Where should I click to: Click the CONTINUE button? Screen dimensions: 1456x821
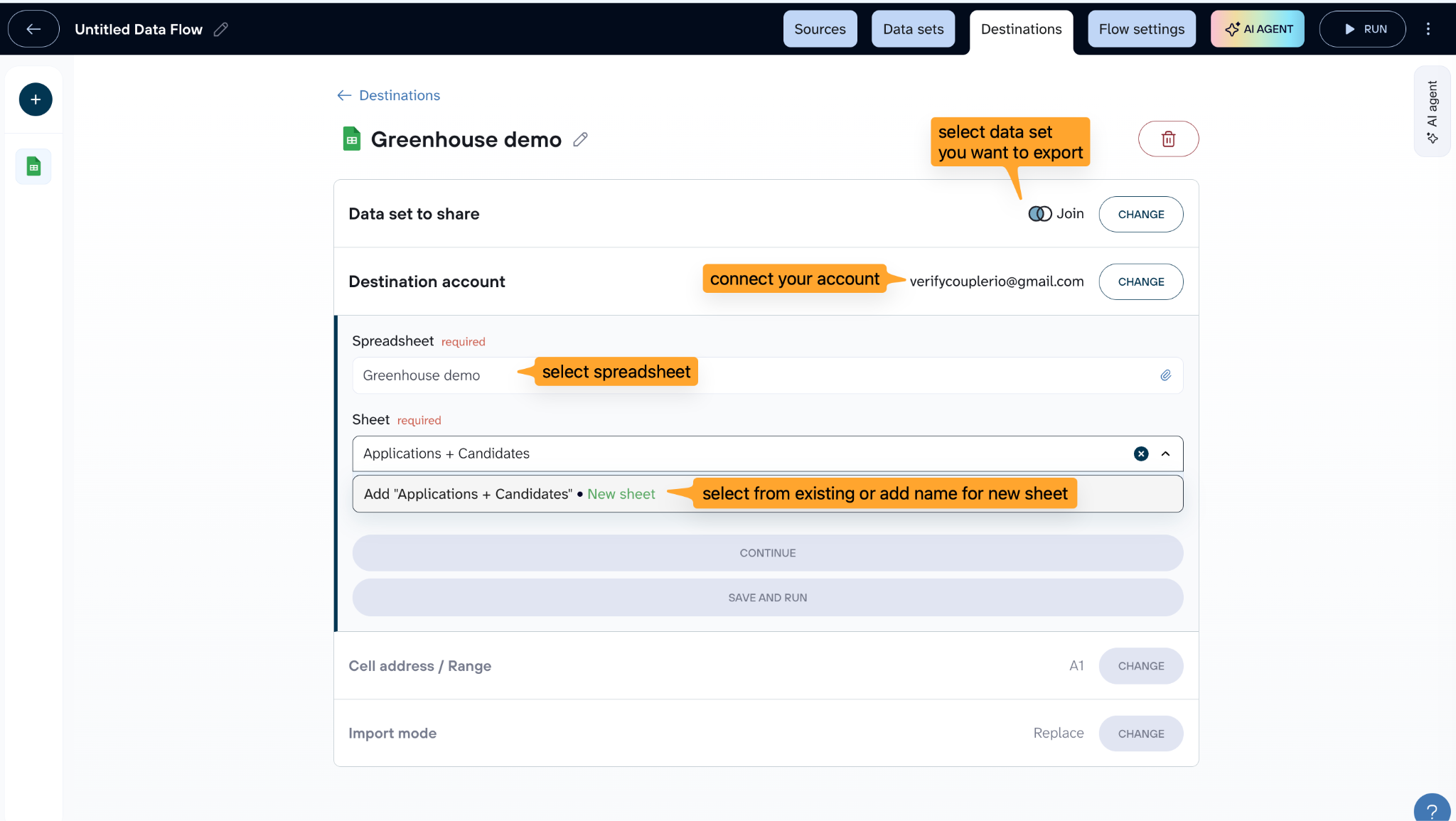(x=768, y=553)
